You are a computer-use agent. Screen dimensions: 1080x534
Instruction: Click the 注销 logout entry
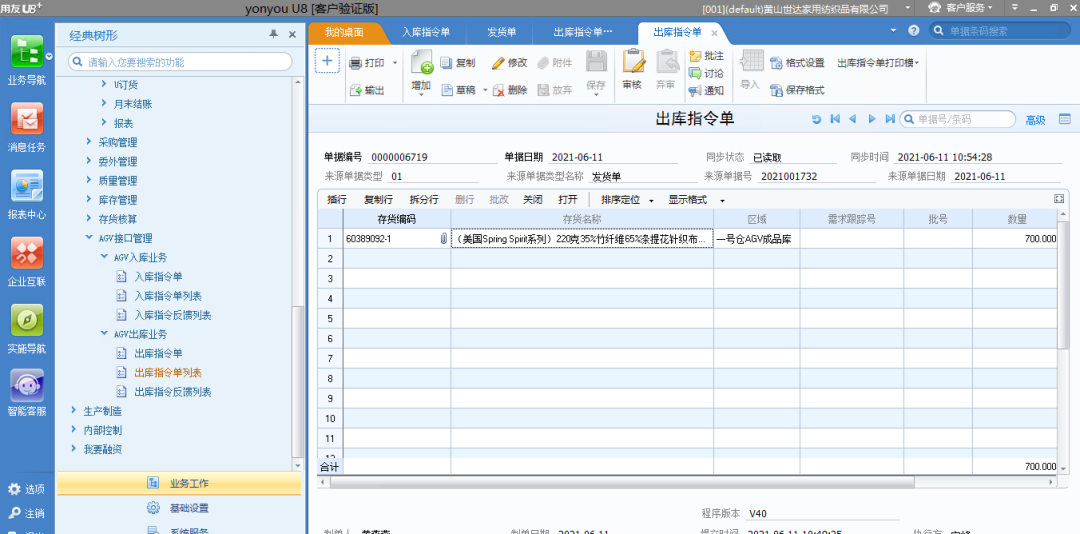coord(26,513)
